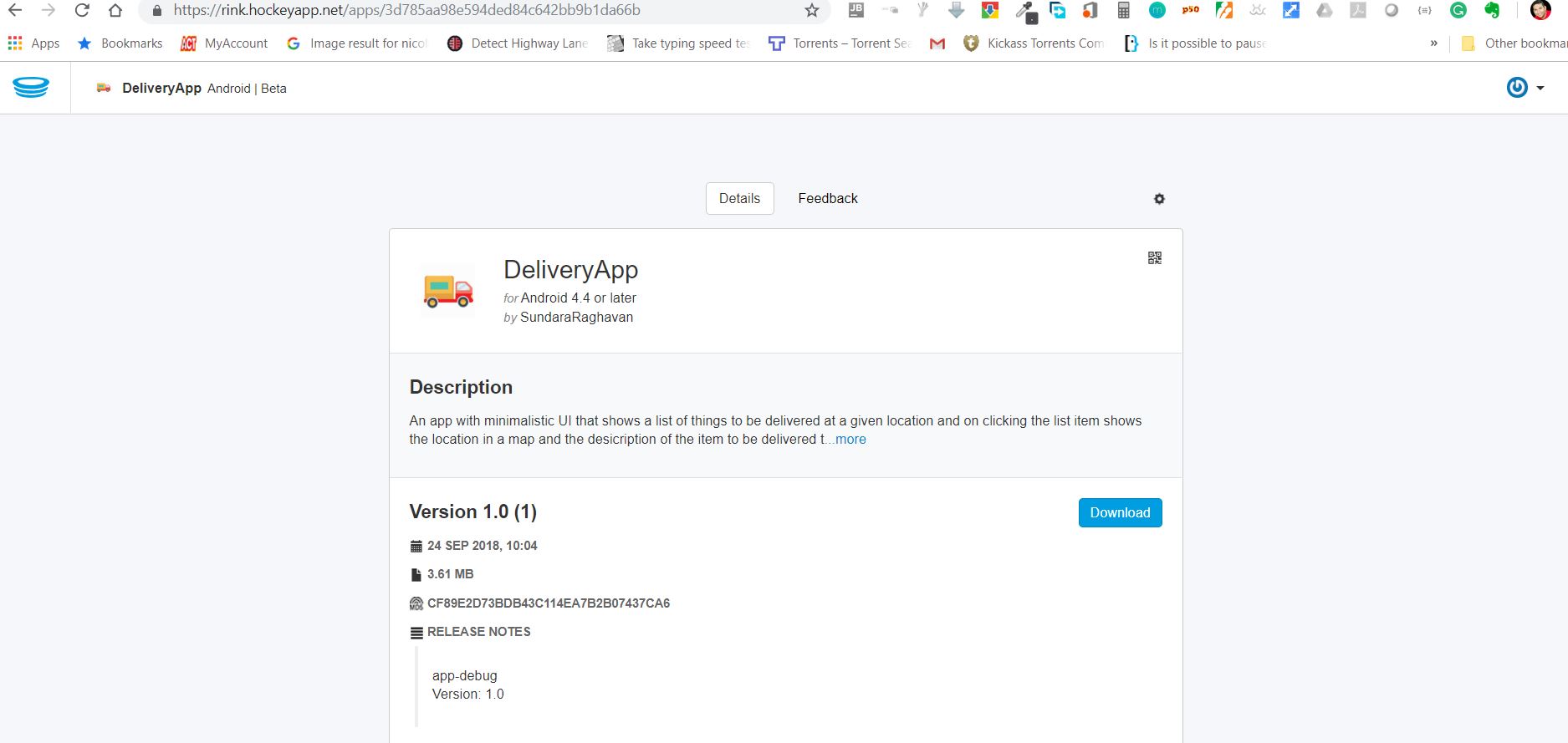Viewport: 1568px width, 743px height.
Task: Download version 1.0 of the app
Action: point(1120,512)
